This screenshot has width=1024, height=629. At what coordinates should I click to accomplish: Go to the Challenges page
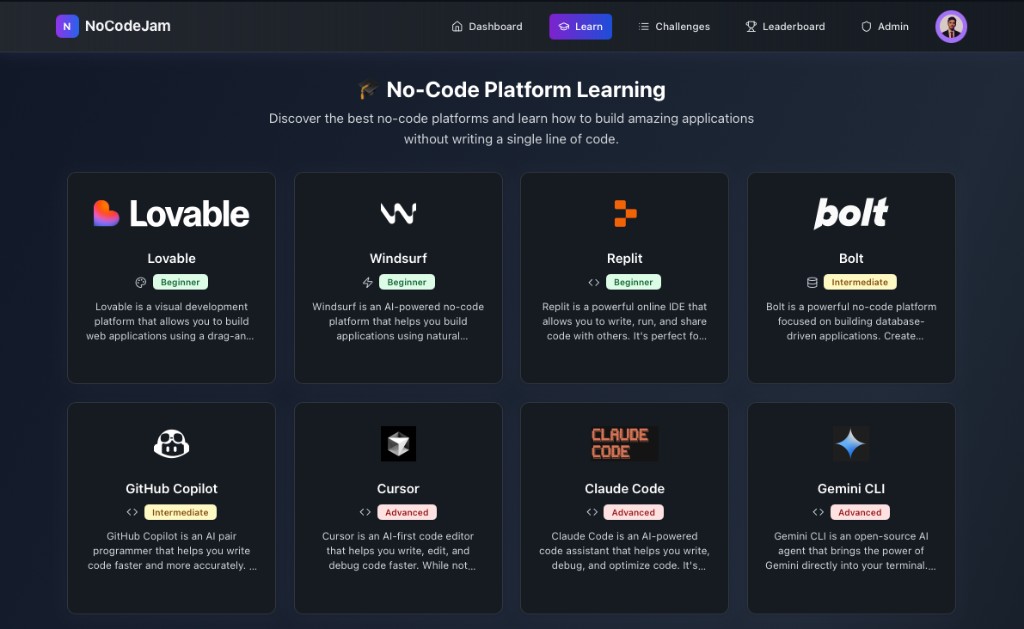(x=674, y=27)
